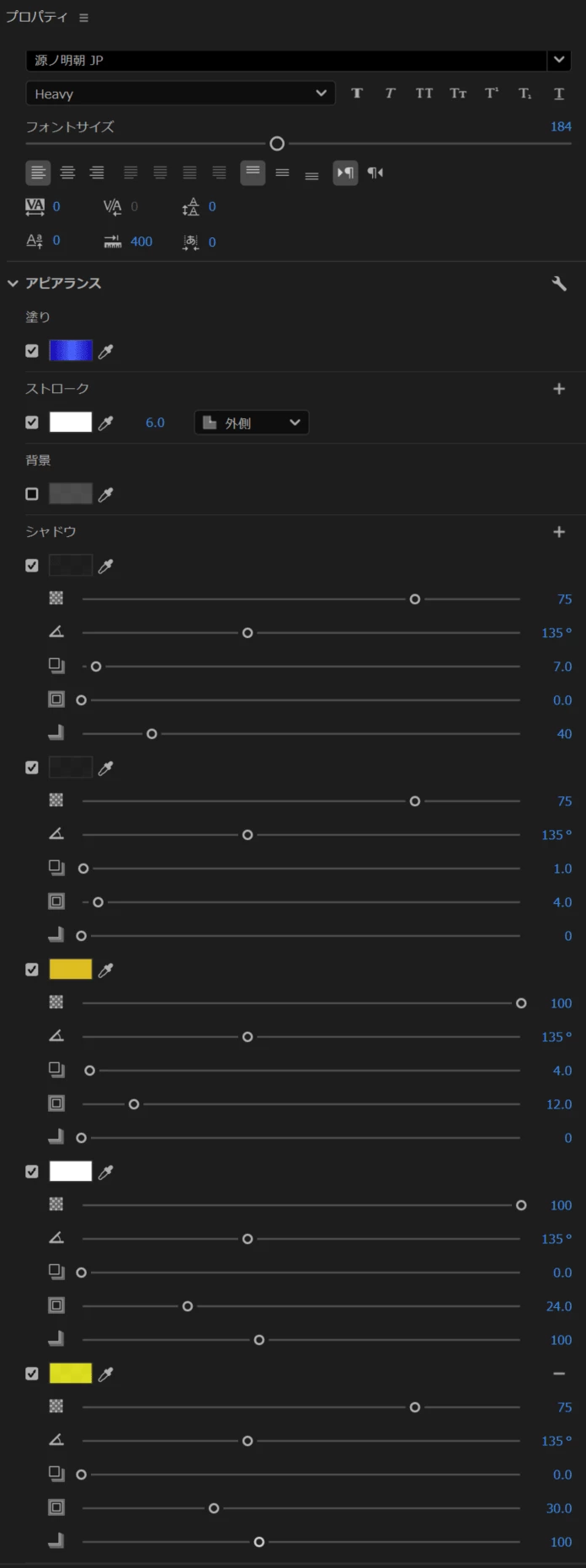Click the blue gradient fill swatch
The width and height of the screenshot is (586, 1568).
point(71,351)
